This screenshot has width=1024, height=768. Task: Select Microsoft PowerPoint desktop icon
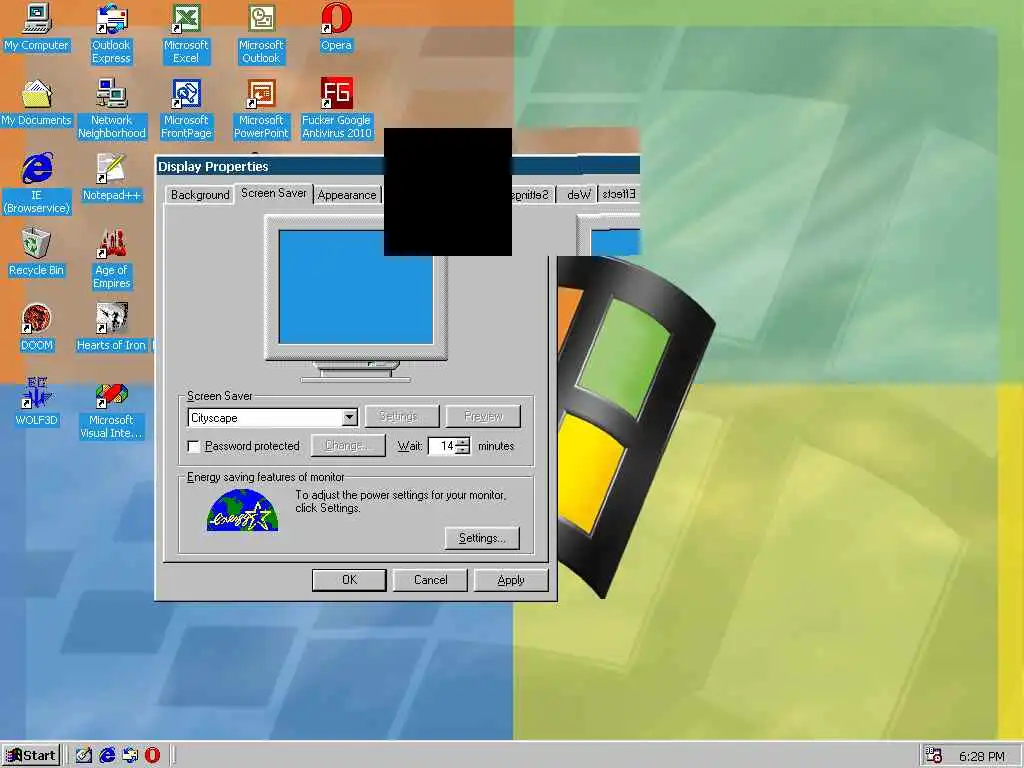tap(261, 108)
